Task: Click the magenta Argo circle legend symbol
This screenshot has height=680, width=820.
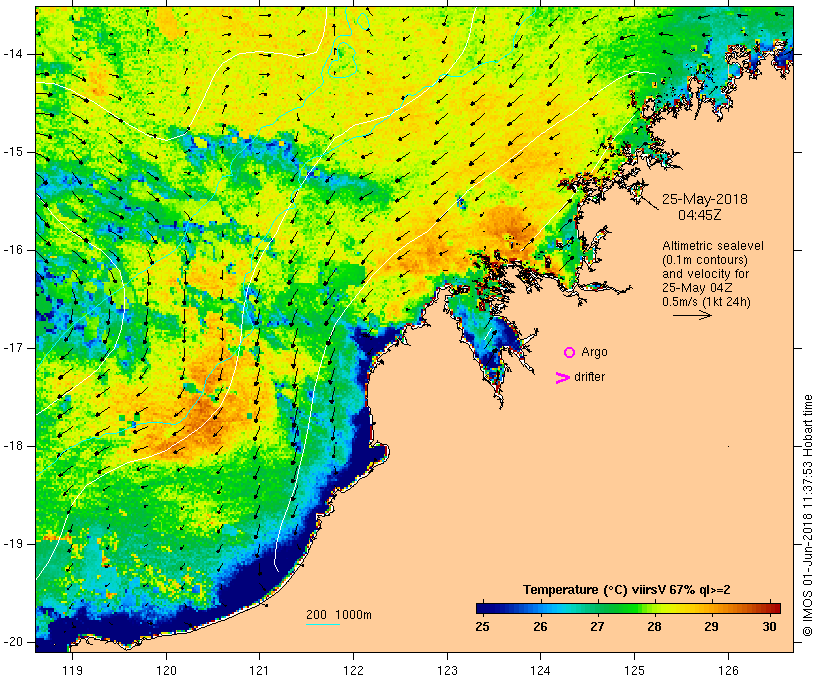Action: click(x=570, y=353)
